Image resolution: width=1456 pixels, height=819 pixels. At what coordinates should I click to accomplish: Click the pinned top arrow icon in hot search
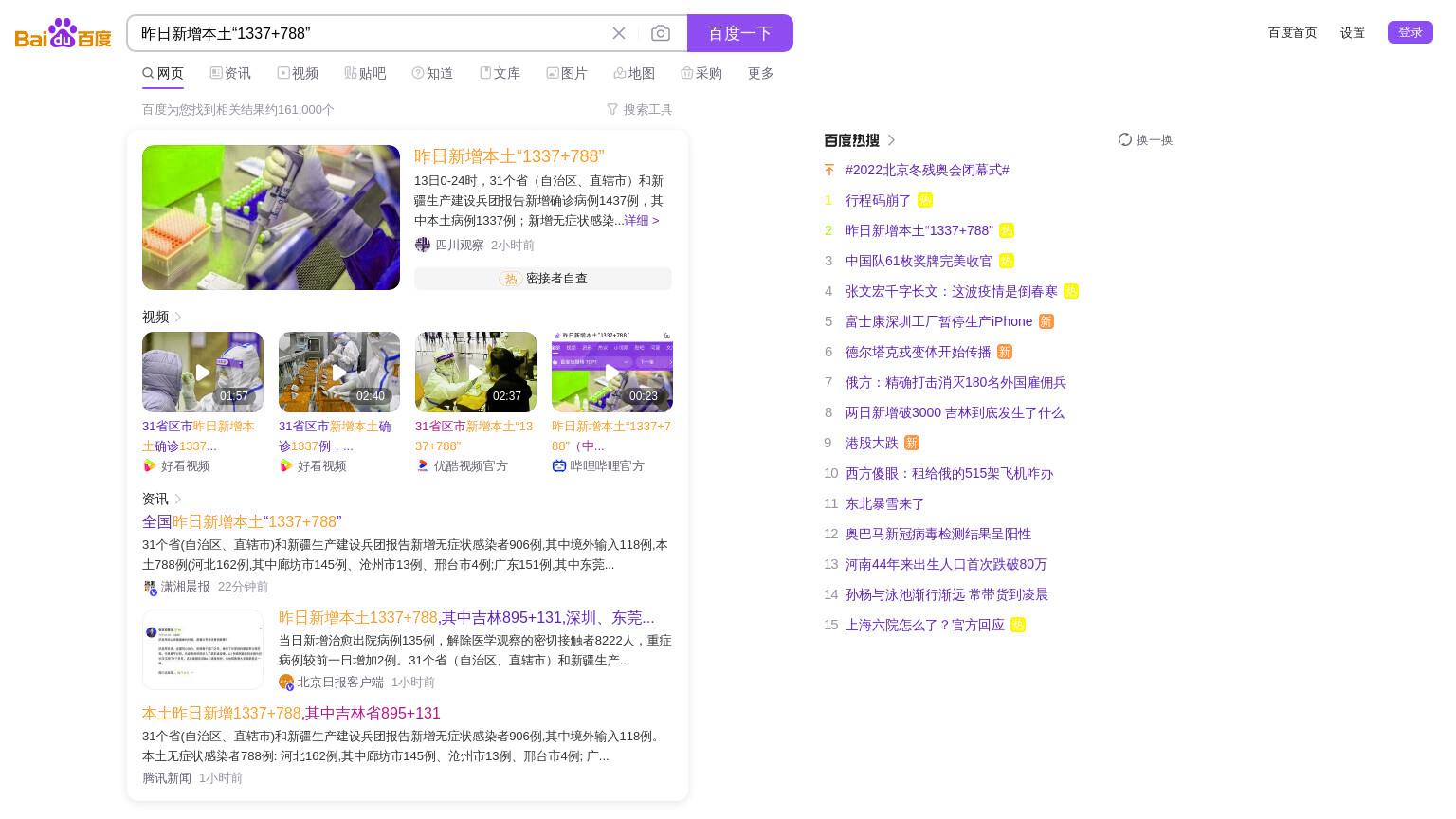coord(829,170)
